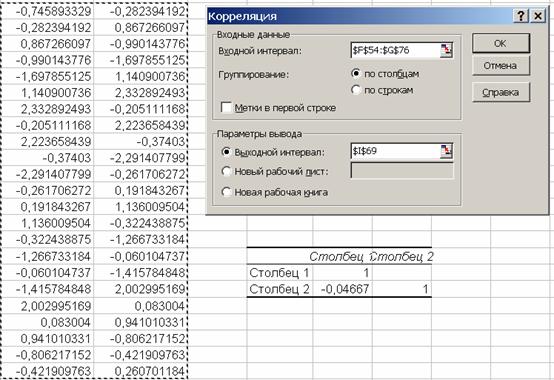The width and height of the screenshot is (554, 380).
Task: Select 2,002995169 in the row starting with -1,415784848
Action: [x=141, y=289]
